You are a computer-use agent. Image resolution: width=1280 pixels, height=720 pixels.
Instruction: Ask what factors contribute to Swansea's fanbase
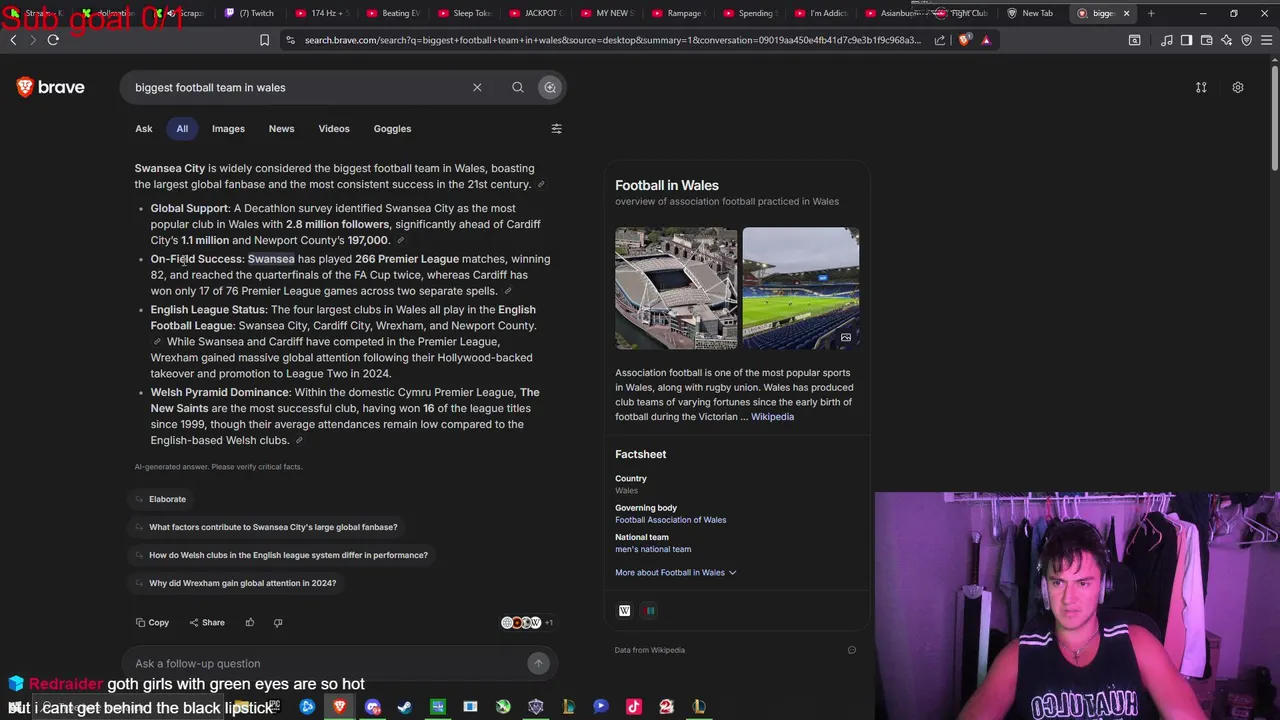point(266,527)
